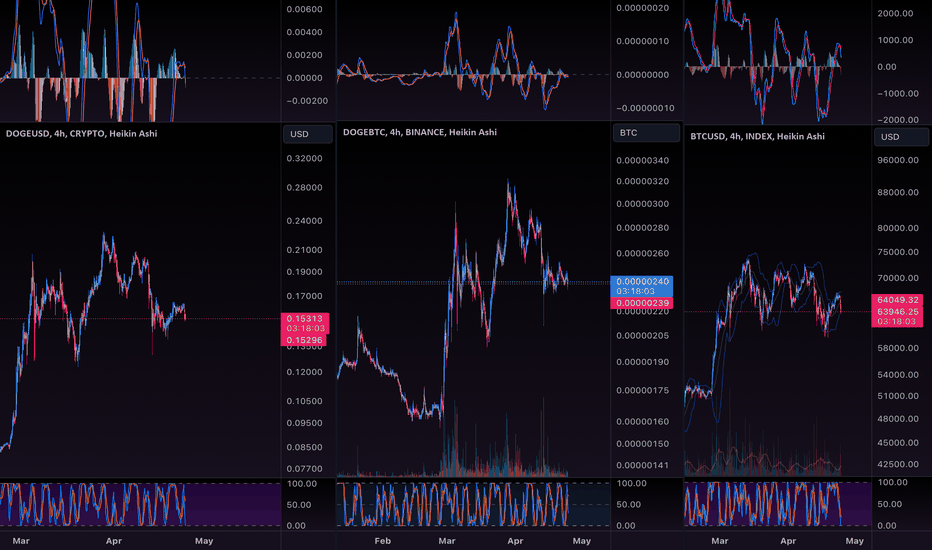Click the 0.00000320 price axis value
Image resolution: width=932 pixels, height=550 pixels.
[643, 181]
